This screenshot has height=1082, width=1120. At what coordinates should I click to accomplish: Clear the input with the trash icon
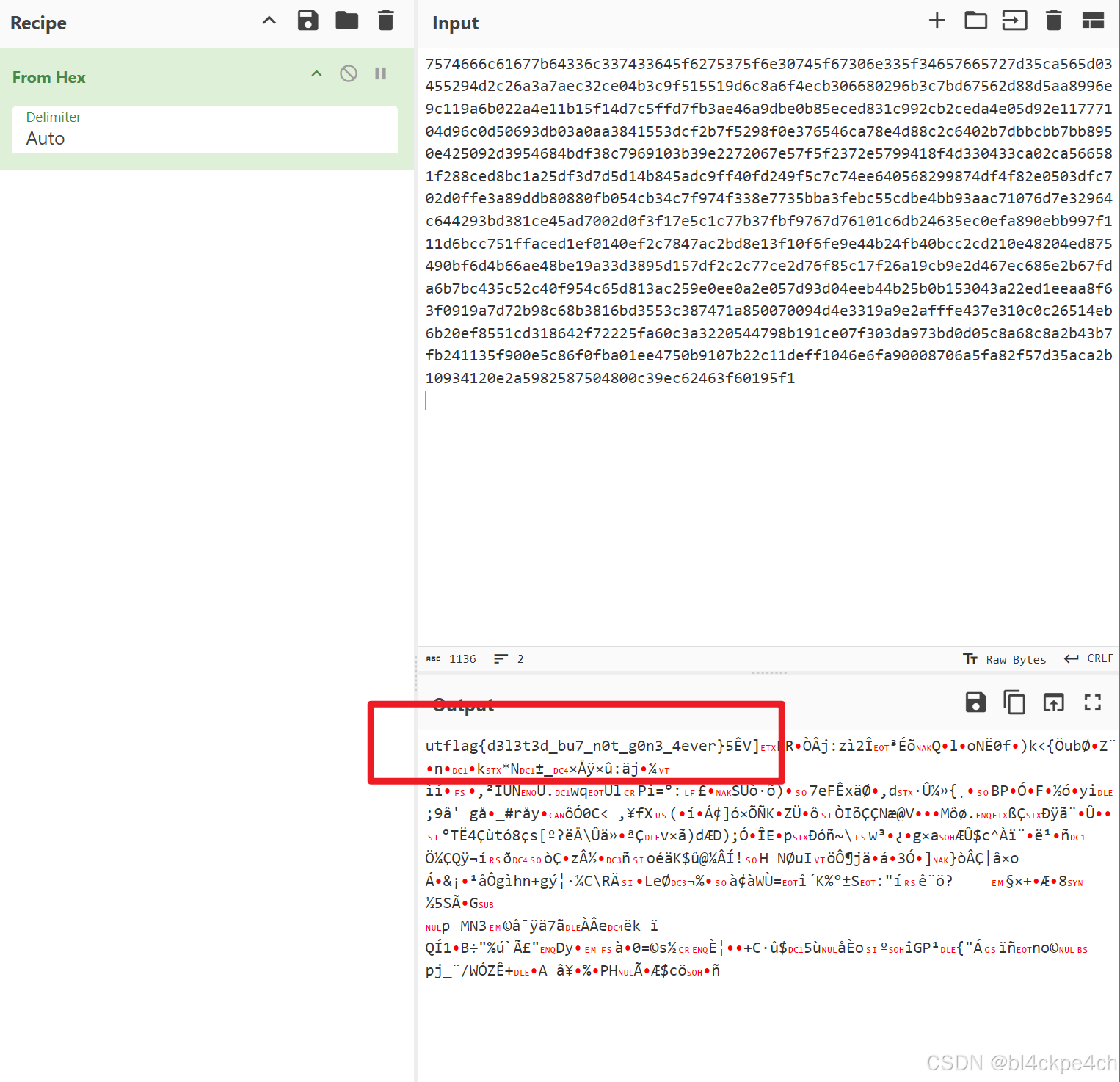(x=1053, y=20)
